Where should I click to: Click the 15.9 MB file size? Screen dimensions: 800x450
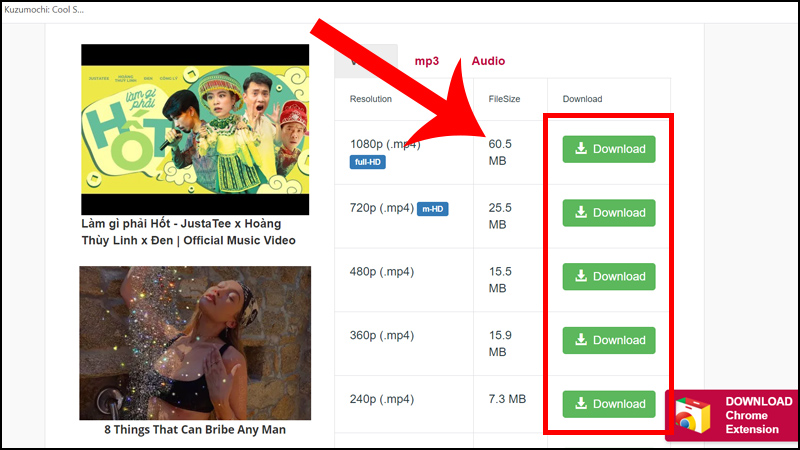coord(500,344)
